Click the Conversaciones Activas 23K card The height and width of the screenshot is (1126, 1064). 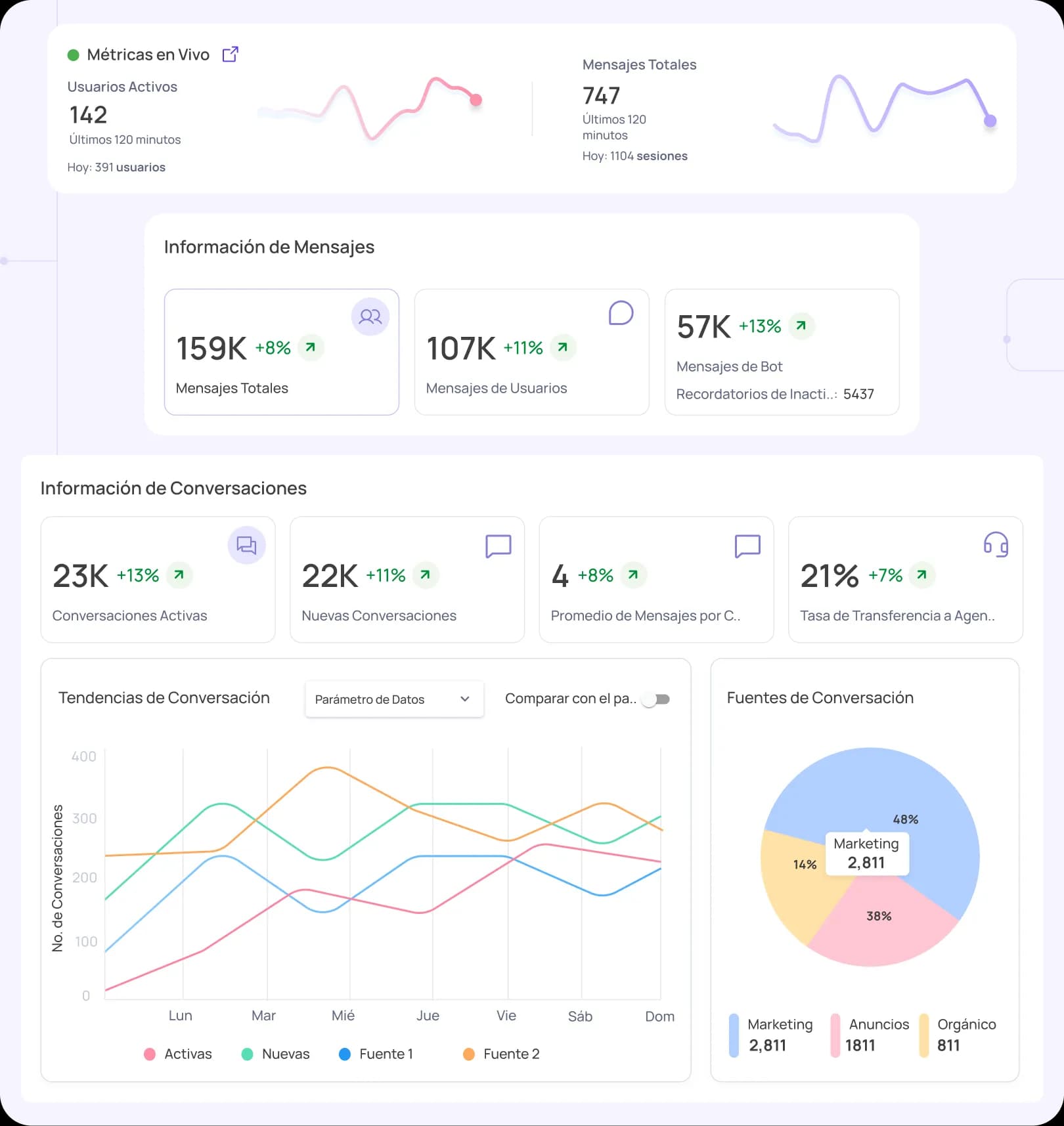[x=158, y=580]
